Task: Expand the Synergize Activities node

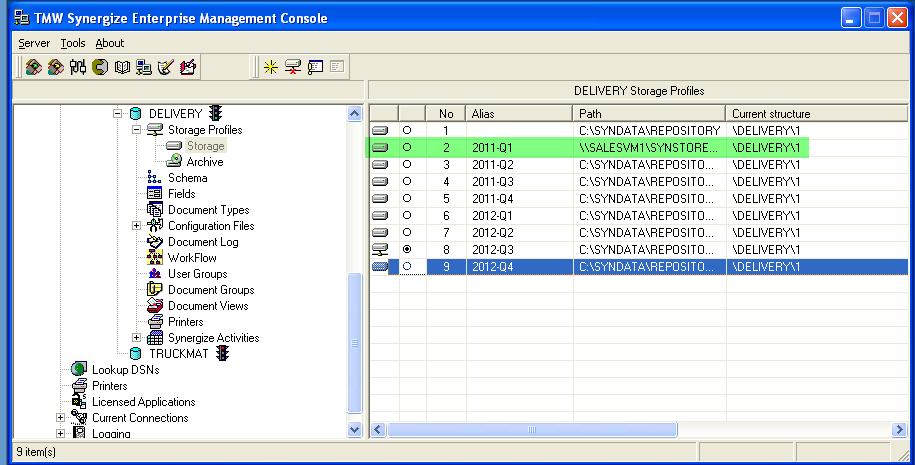Action: (x=137, y=338)
